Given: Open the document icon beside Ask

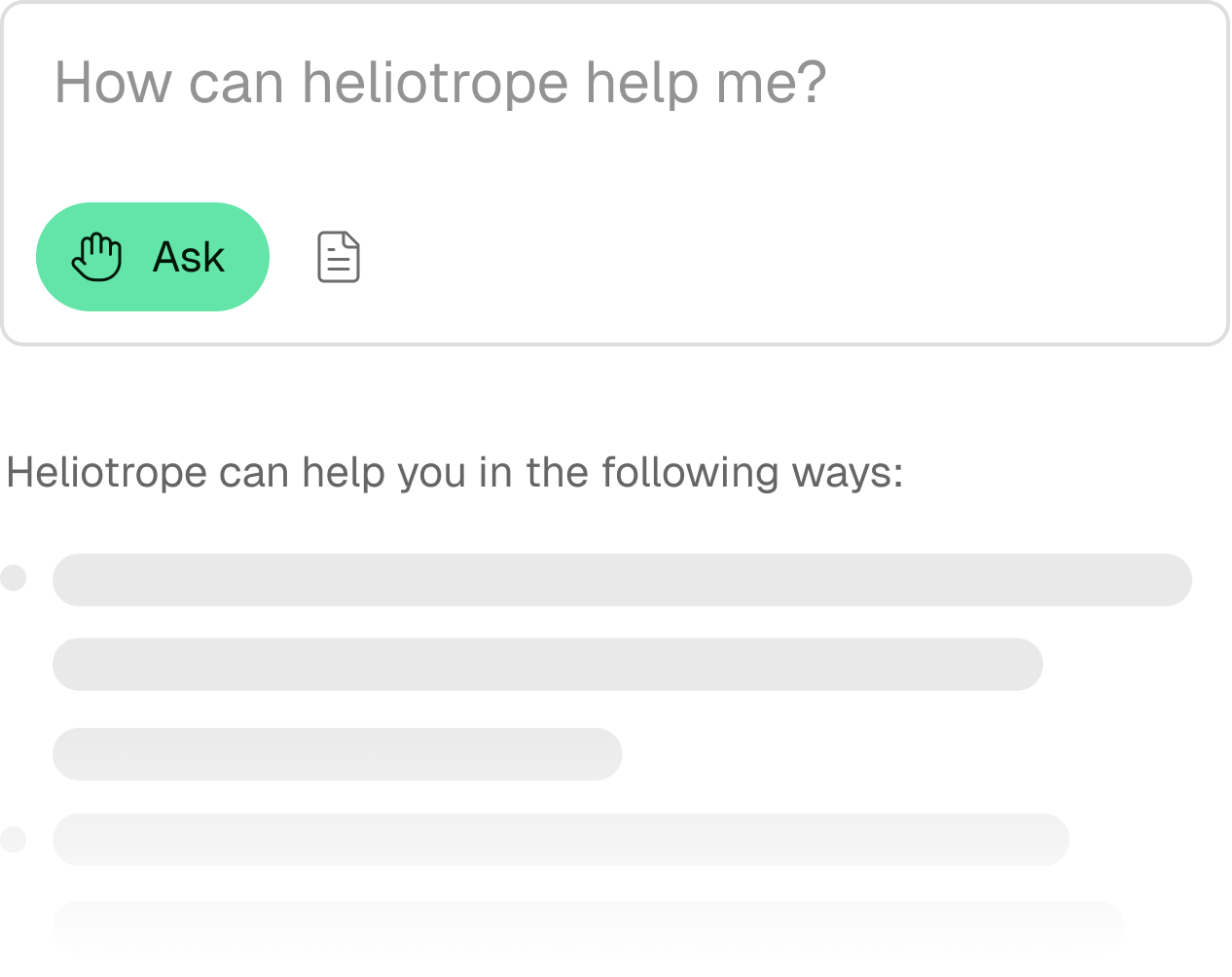Looking at the screenshot, I should click(339, 257).
